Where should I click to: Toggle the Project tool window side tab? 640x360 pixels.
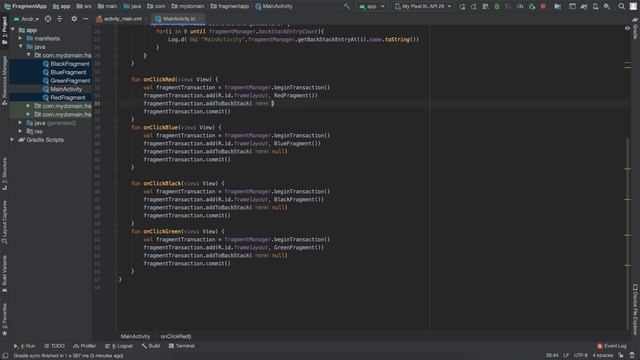(4, 31)
